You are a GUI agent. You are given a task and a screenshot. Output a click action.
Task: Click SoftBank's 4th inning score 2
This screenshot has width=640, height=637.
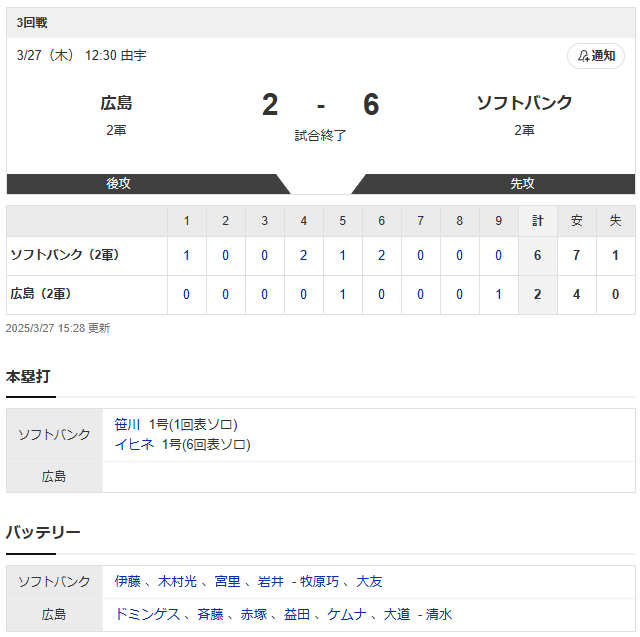[x=304, y=255]
